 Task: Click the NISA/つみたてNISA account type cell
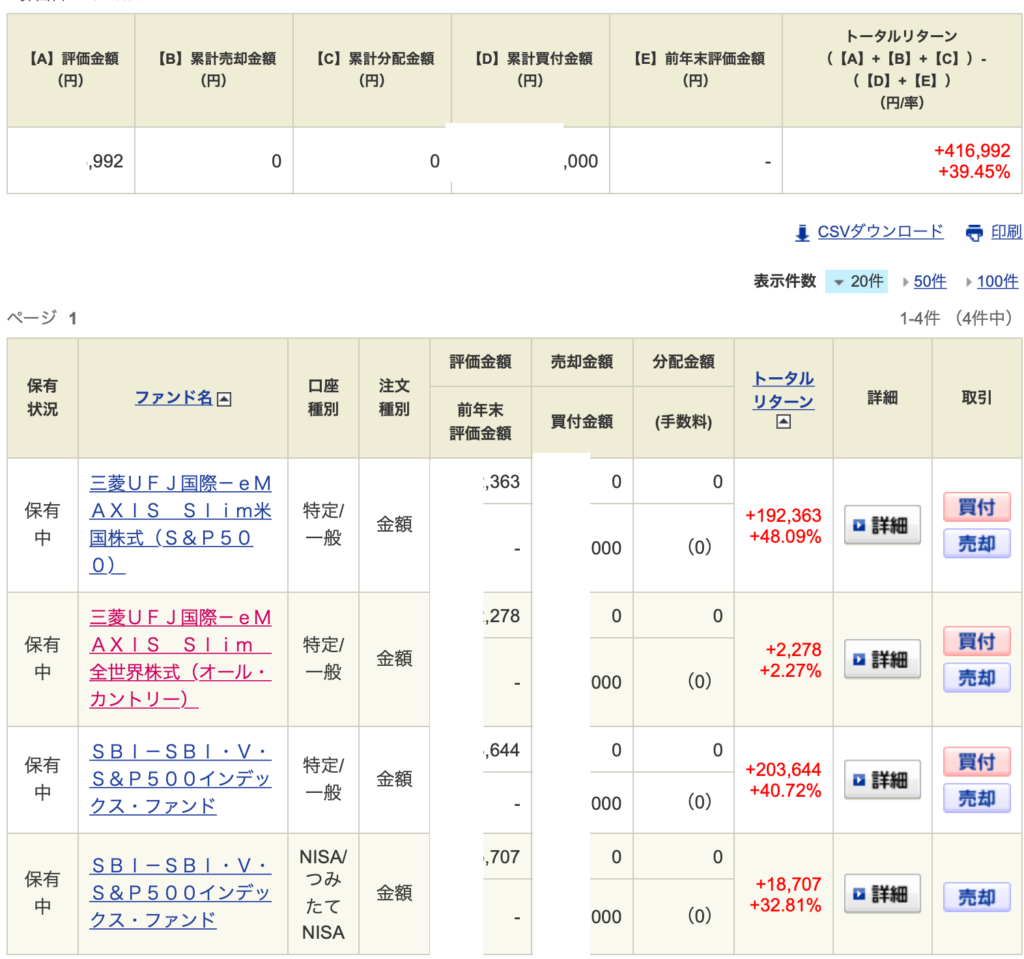323,894
